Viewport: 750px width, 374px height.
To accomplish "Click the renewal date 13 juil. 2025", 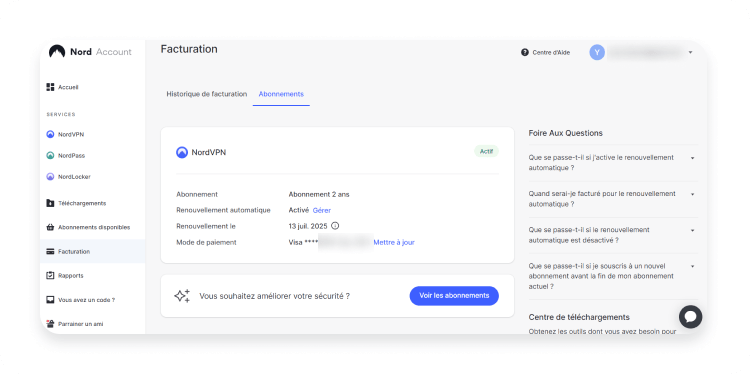I will pyautogui.click(x=309, y=226).
